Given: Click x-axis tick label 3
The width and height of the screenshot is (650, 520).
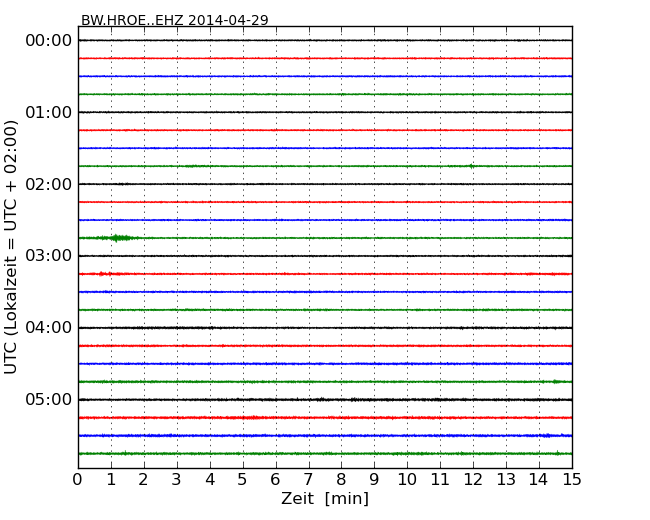Looking at the screenshot, I should (x=177, y=479).
